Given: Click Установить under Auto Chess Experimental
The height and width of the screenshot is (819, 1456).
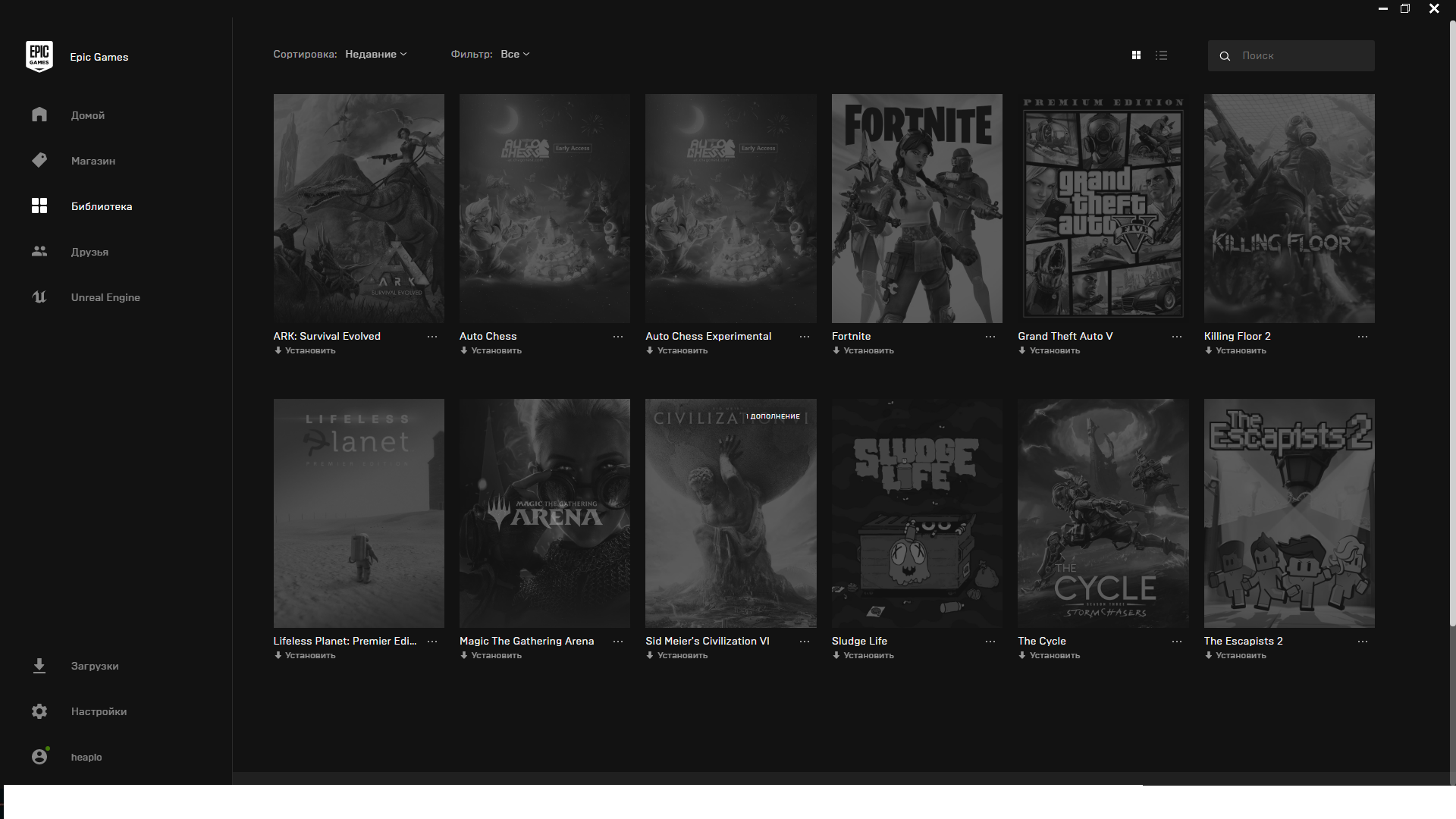Looking at the screenshot, I should point(676,350).
